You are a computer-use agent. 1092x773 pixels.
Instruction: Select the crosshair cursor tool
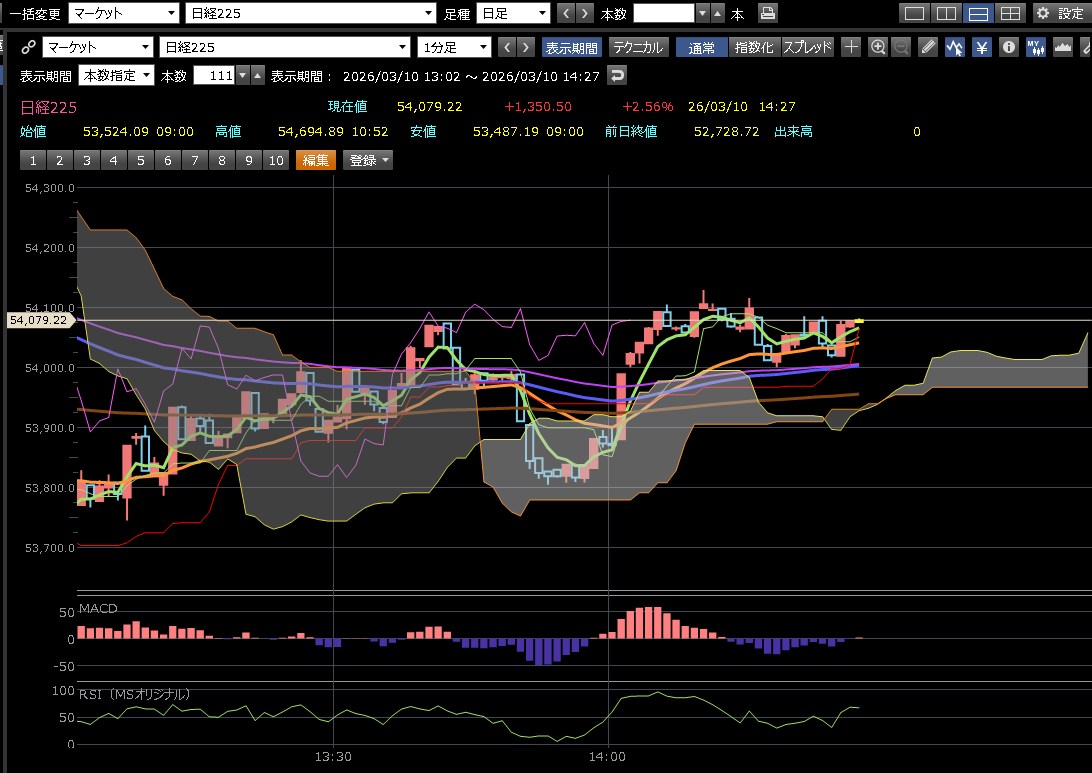pos(851,47)
